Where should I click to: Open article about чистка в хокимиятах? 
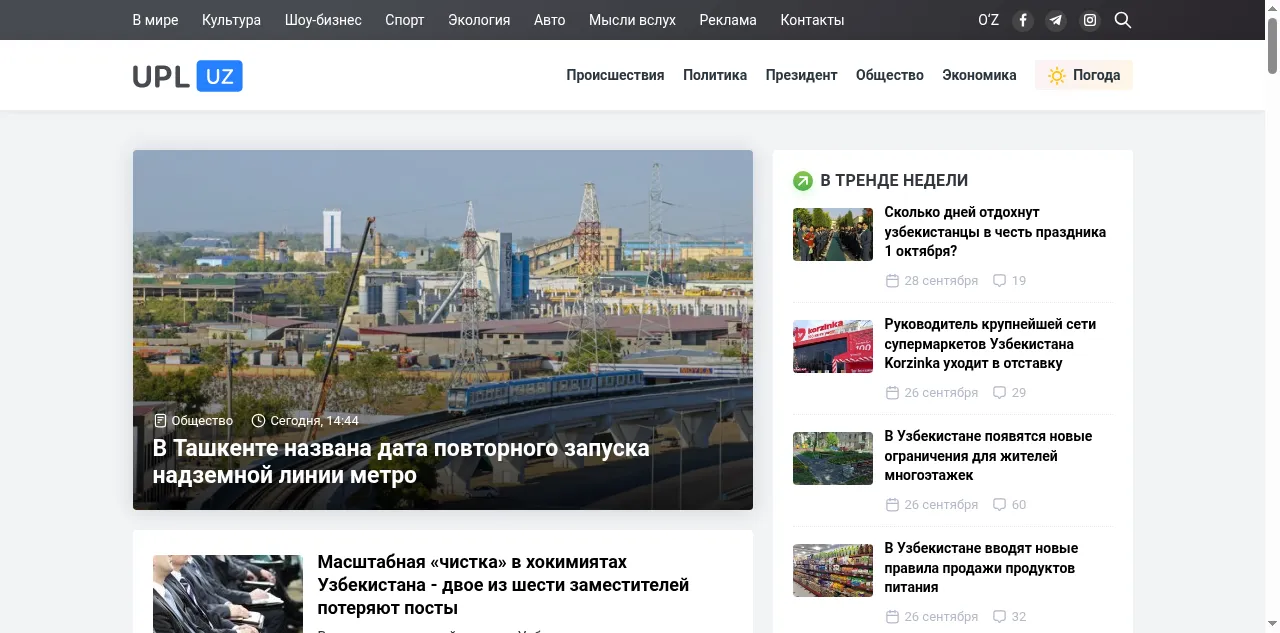pos(503,585)
